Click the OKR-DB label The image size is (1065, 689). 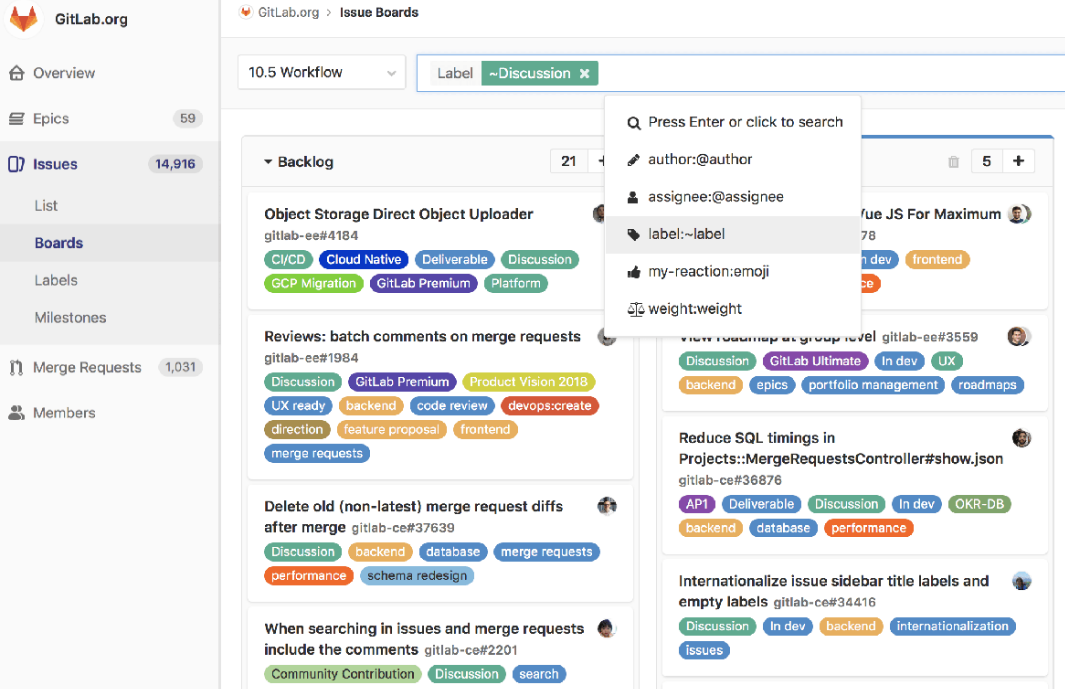click(x=979, y=504)
